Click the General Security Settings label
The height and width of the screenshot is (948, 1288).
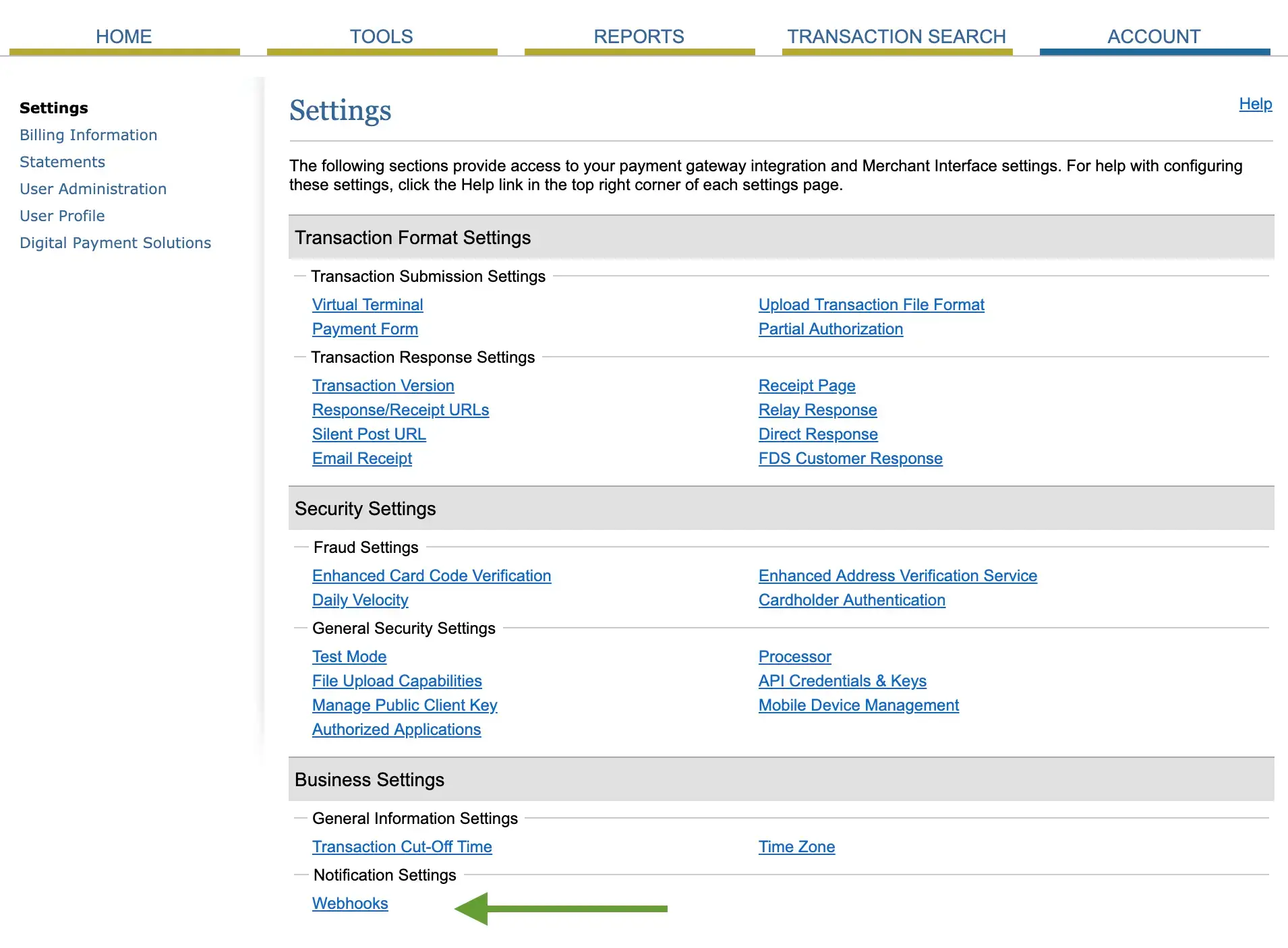[x=404, y=628]
